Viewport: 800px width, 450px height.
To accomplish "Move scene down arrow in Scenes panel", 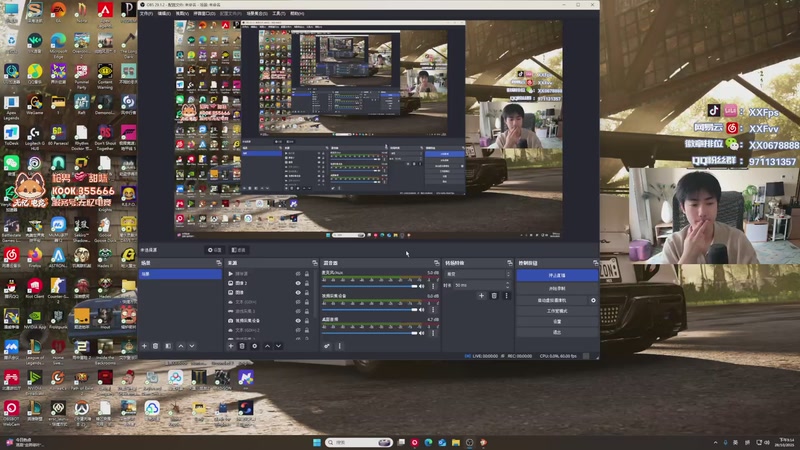I will tap(192, 346).
